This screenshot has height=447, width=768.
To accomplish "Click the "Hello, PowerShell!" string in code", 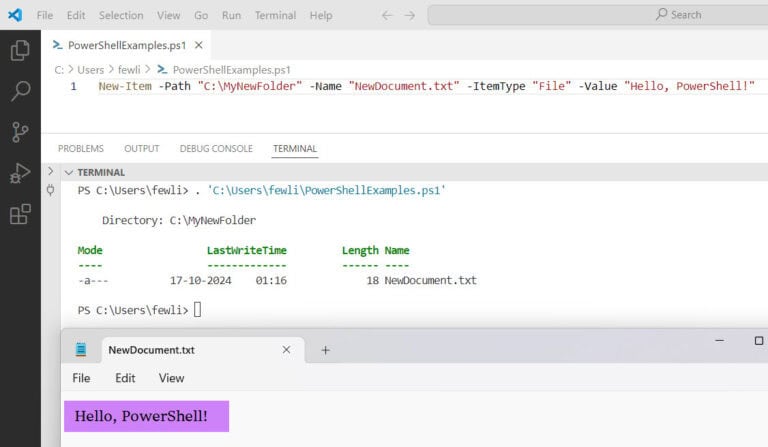I will [x=689, y=86].
